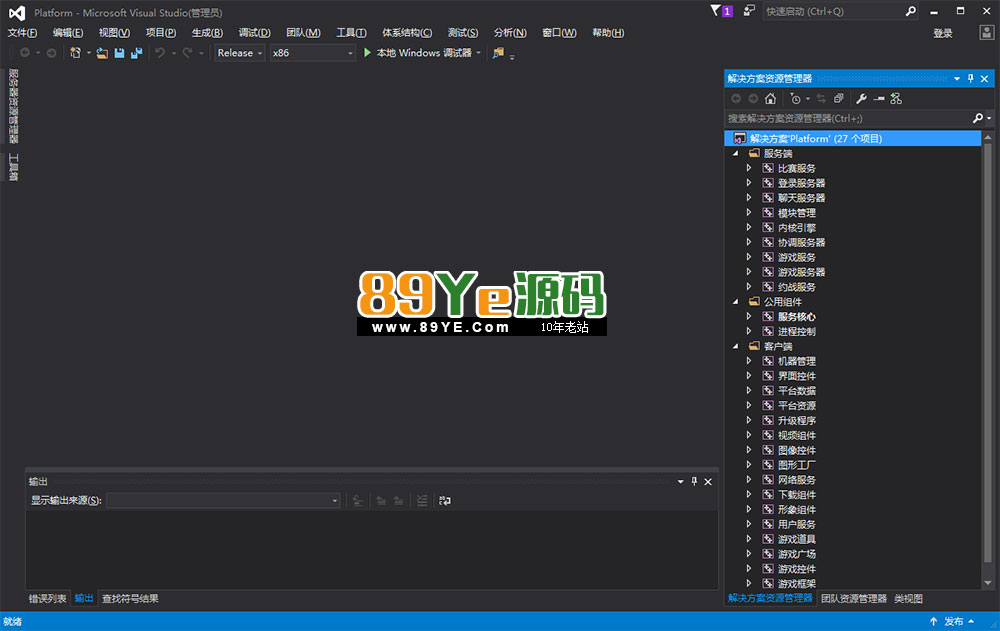Screen dimensions: 1000x631
Task: Open the output source dropdown
Action: 223,501
